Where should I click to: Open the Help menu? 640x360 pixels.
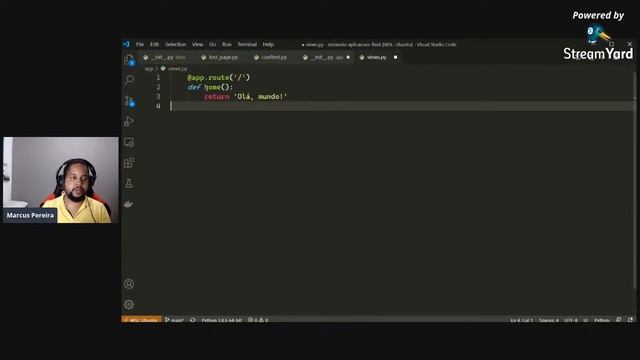(268, 44)
